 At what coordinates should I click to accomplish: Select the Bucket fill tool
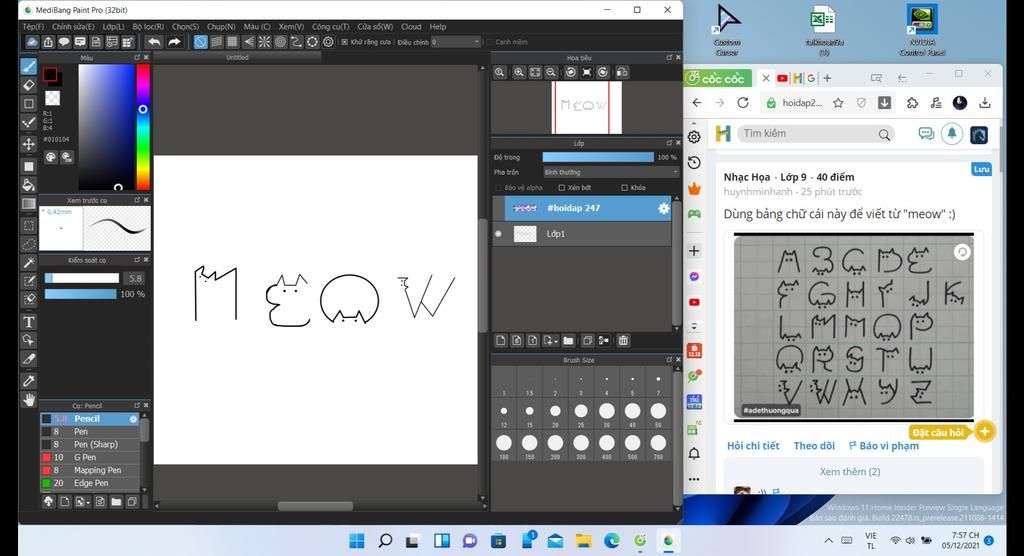(29, 185)
